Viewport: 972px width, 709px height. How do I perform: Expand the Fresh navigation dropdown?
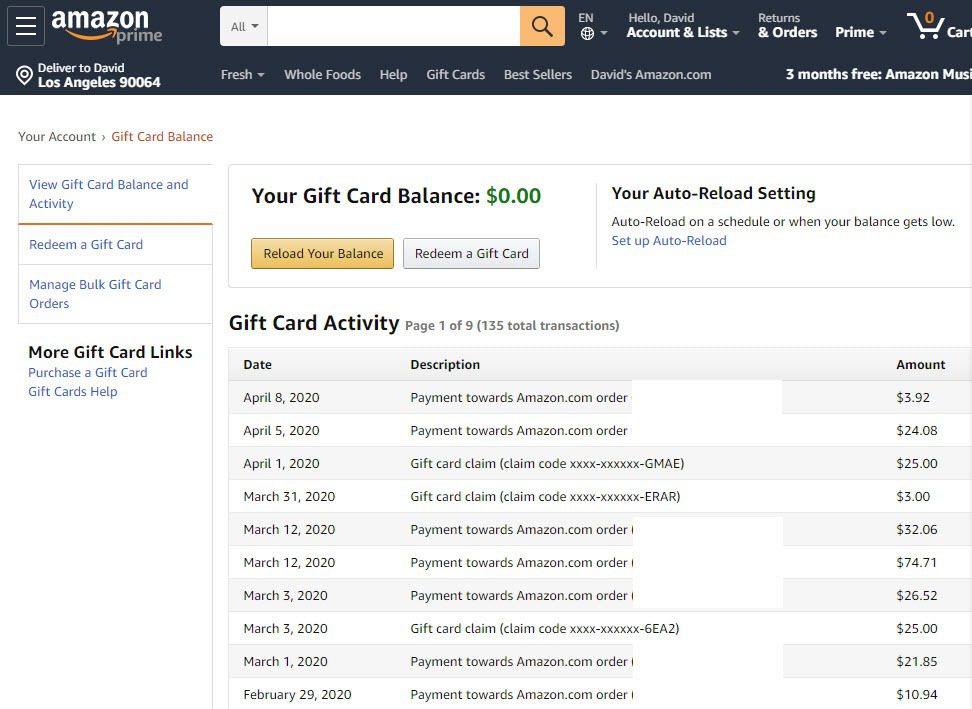coord(242,74)
